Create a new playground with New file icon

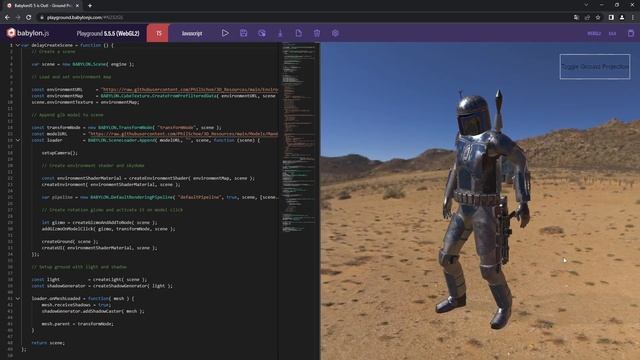[298, 33]
